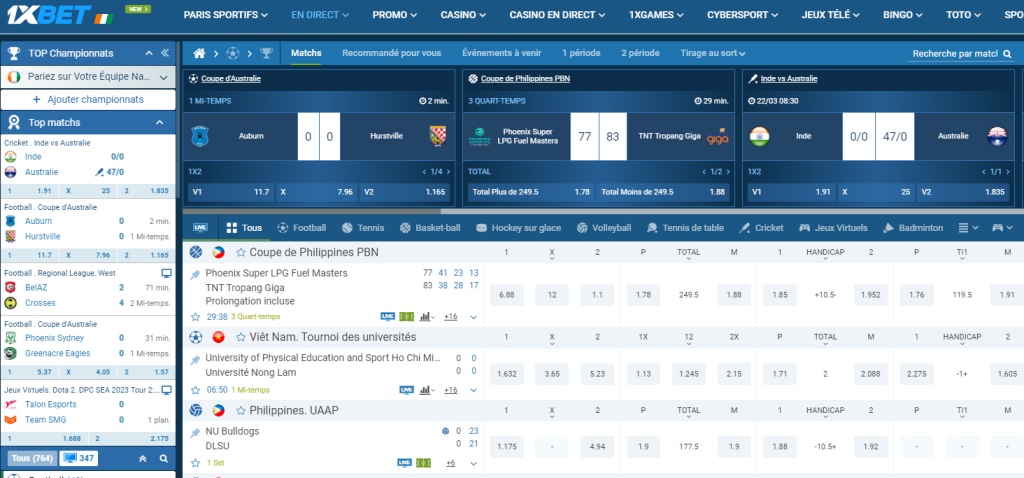Image resolution: width=1024 pixels, height=478 pixels.
Task: Collapse the TOP Championnats section
Action: point(148,54)
